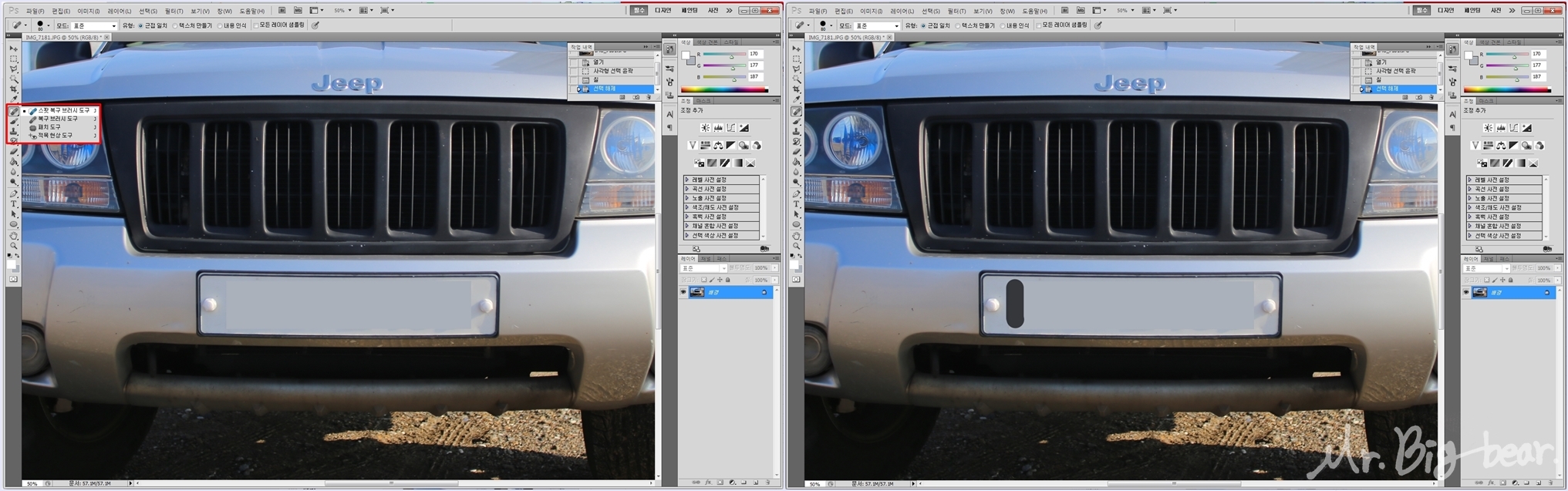This screenshot has width=1568, height=491.
Task: Click tablet pressure icon in left window options bar
Action: click(315, 25)
